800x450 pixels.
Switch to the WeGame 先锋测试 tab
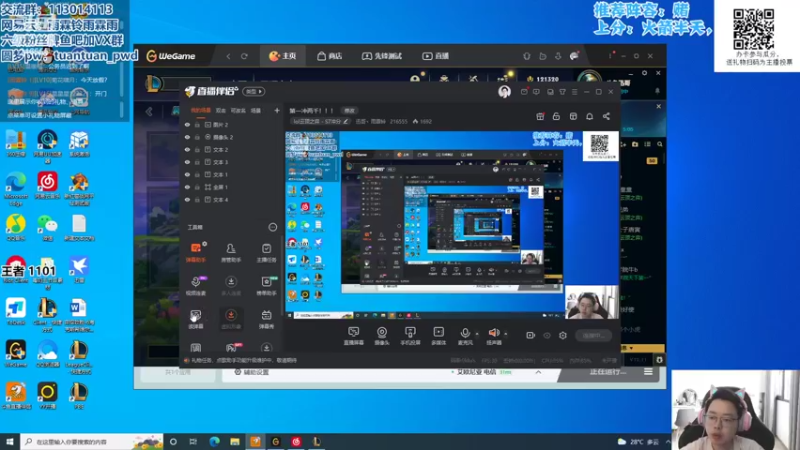[x=382, y=56]
